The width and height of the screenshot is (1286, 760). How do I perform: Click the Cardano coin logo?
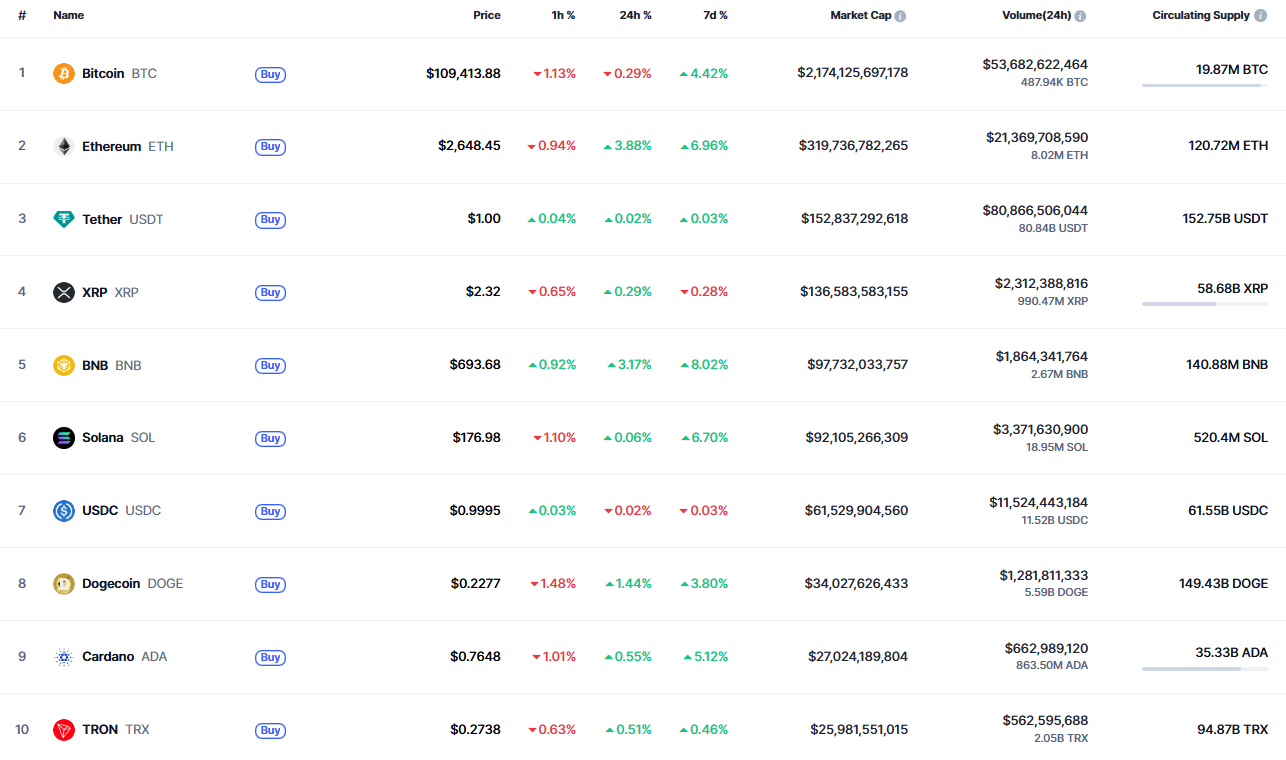[x=64, y=657]
